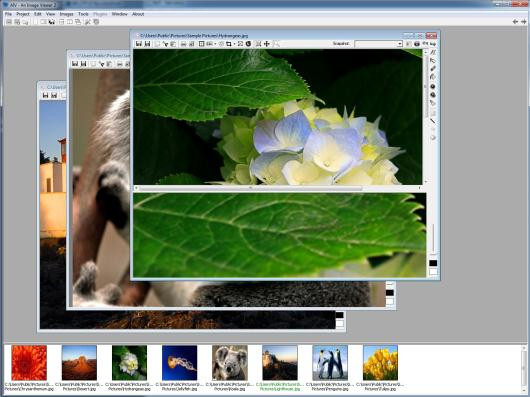Pick the black color swatch in the Hydrangeas window
Viewport: 530px width, 397px height.
[433, 263]
